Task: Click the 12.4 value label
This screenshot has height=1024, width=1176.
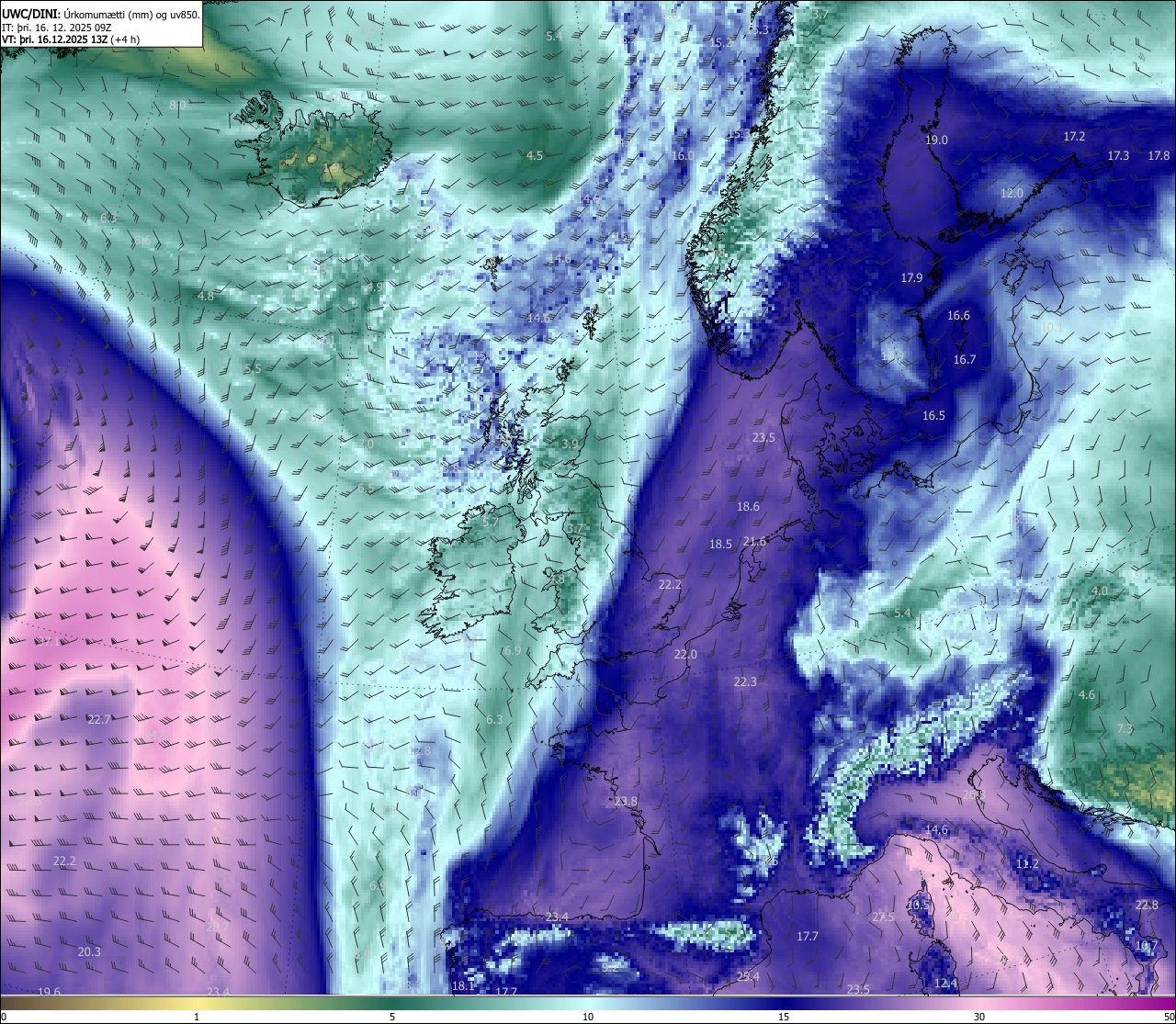Action: [x=945, y=983]
